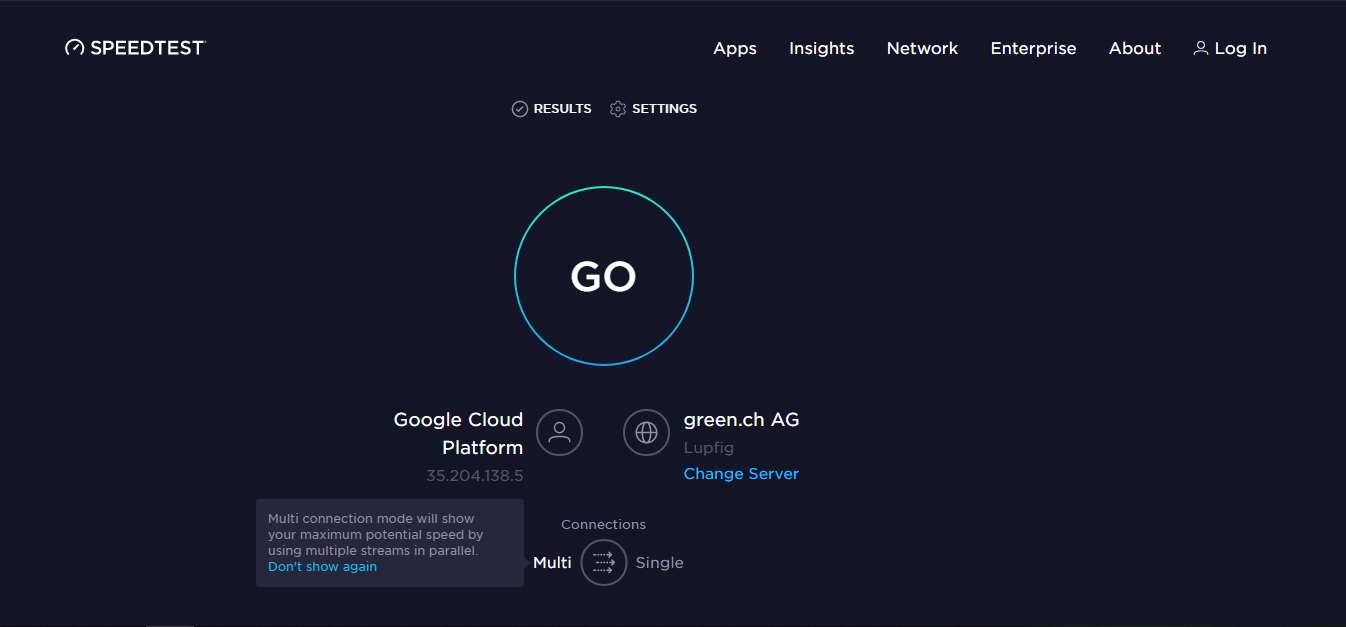
Task: Open the Insights menu
Action: [x=822, y=48]
